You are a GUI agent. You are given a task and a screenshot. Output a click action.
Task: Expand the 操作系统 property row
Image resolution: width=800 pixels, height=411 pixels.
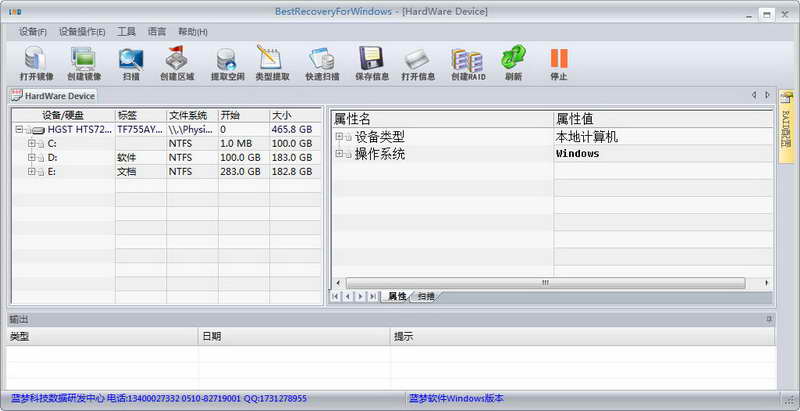(x=339, y=153)
